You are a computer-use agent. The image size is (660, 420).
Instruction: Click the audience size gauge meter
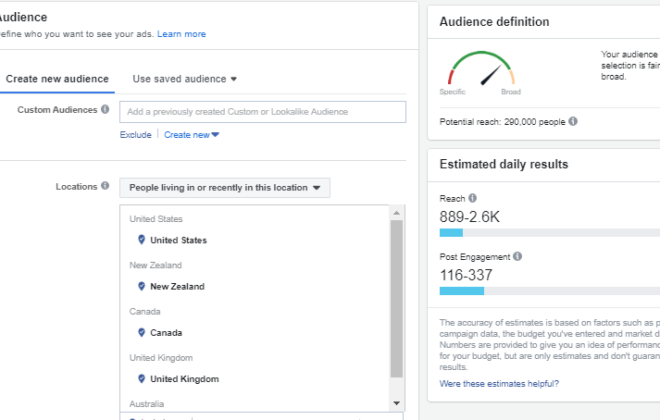[481, 68]
